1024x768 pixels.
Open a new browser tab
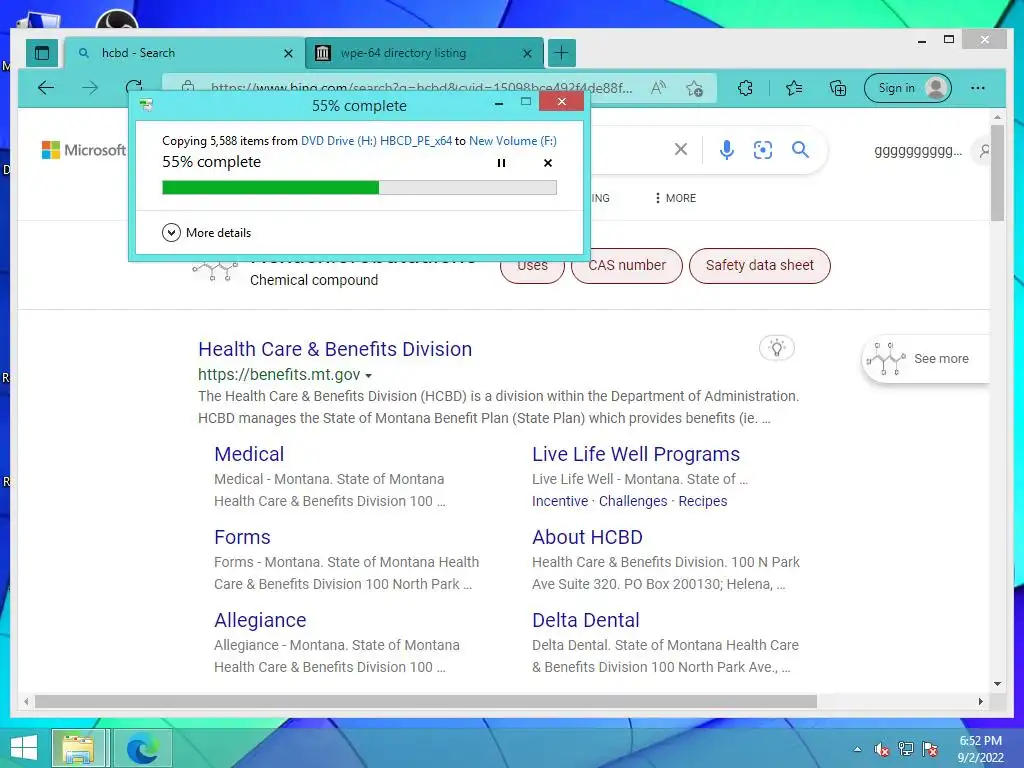click(562, 53)
